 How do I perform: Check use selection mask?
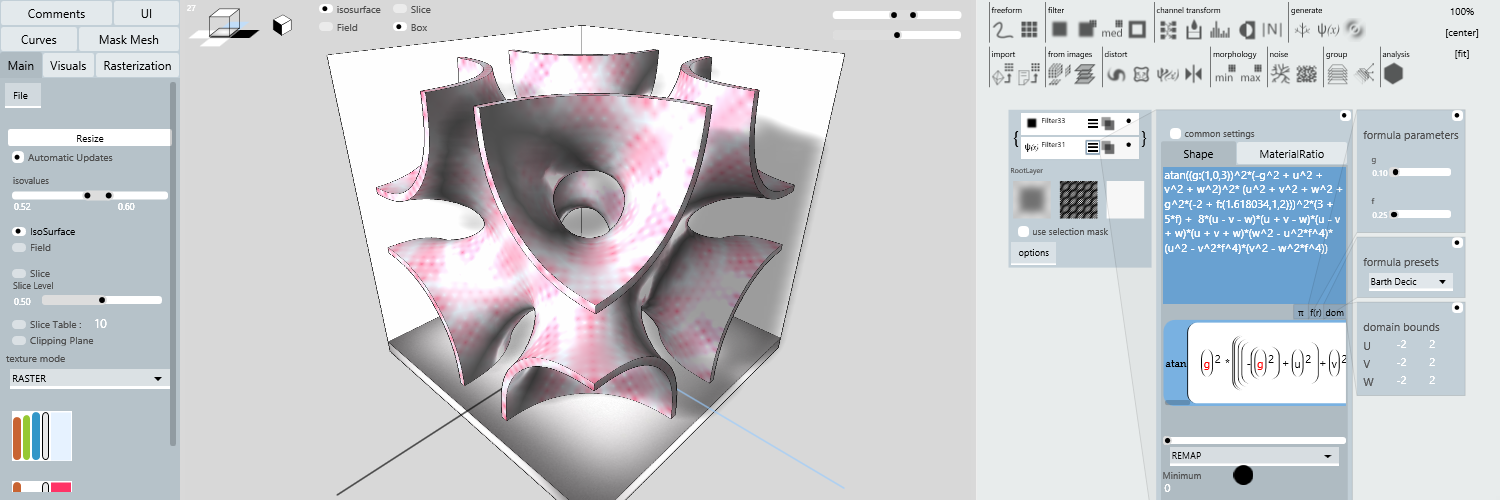pyautogui.click(x=1023, y=232)
